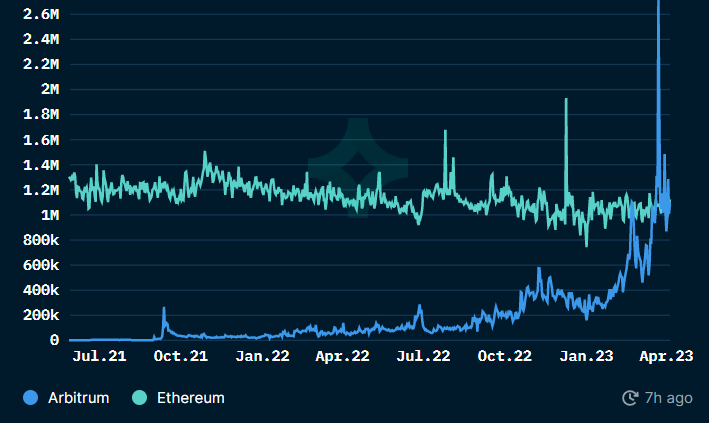Screen dimensions: 709x423
Task: Select the 'Jan.22' x-axis label
Action: tap(262, 356)
